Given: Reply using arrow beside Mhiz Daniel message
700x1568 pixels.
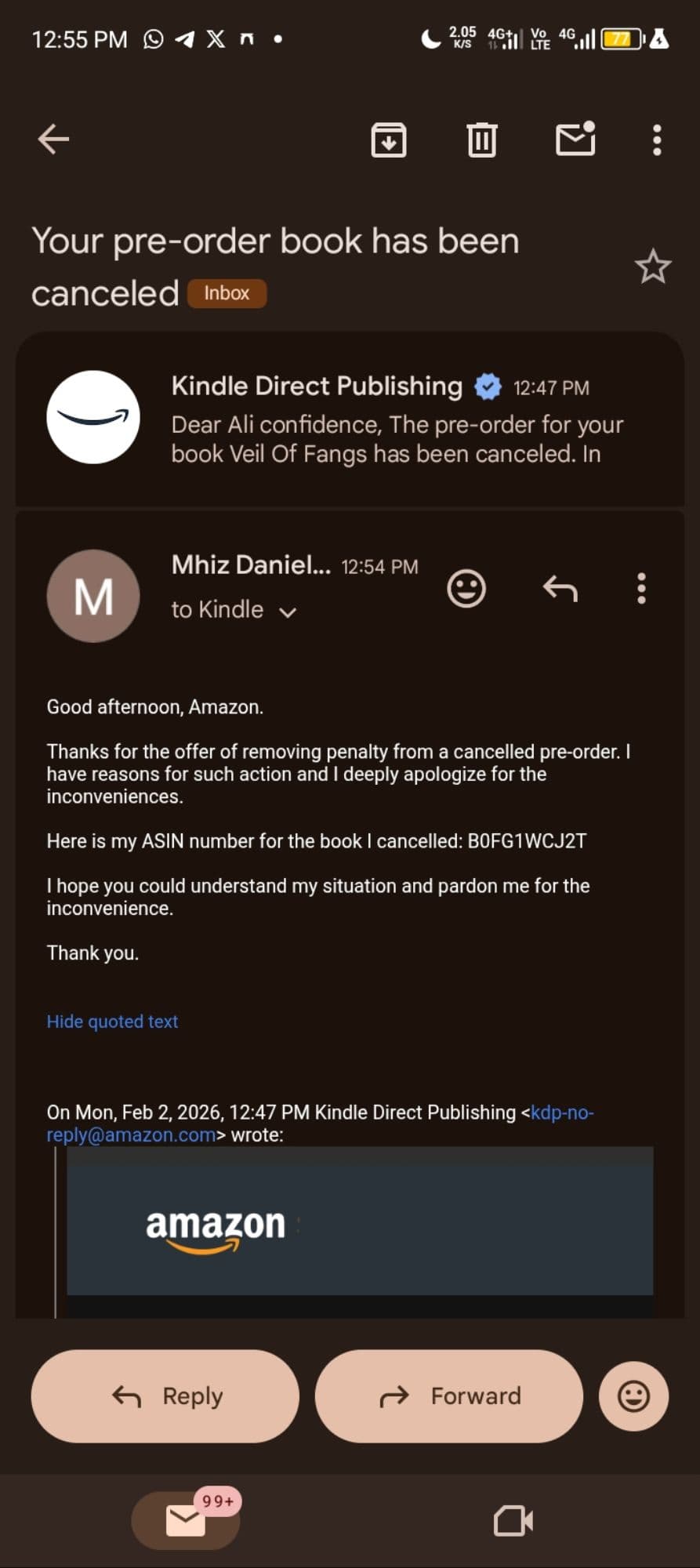Looking at the screenshot, I should tap(560, 589).
